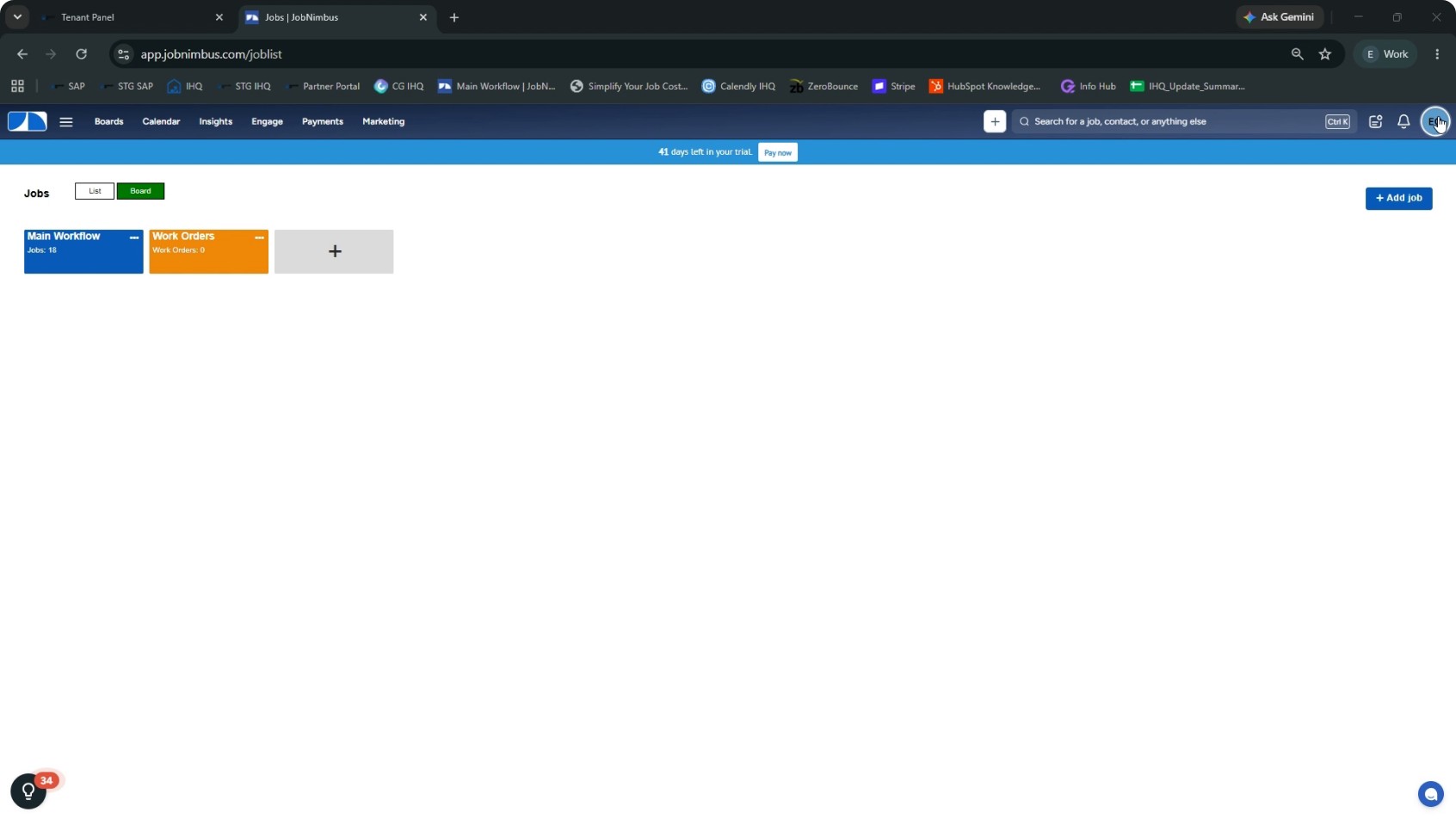Open the notifications bell
The height and width of the screenshot is (819, 1456).
(1404, 121)
